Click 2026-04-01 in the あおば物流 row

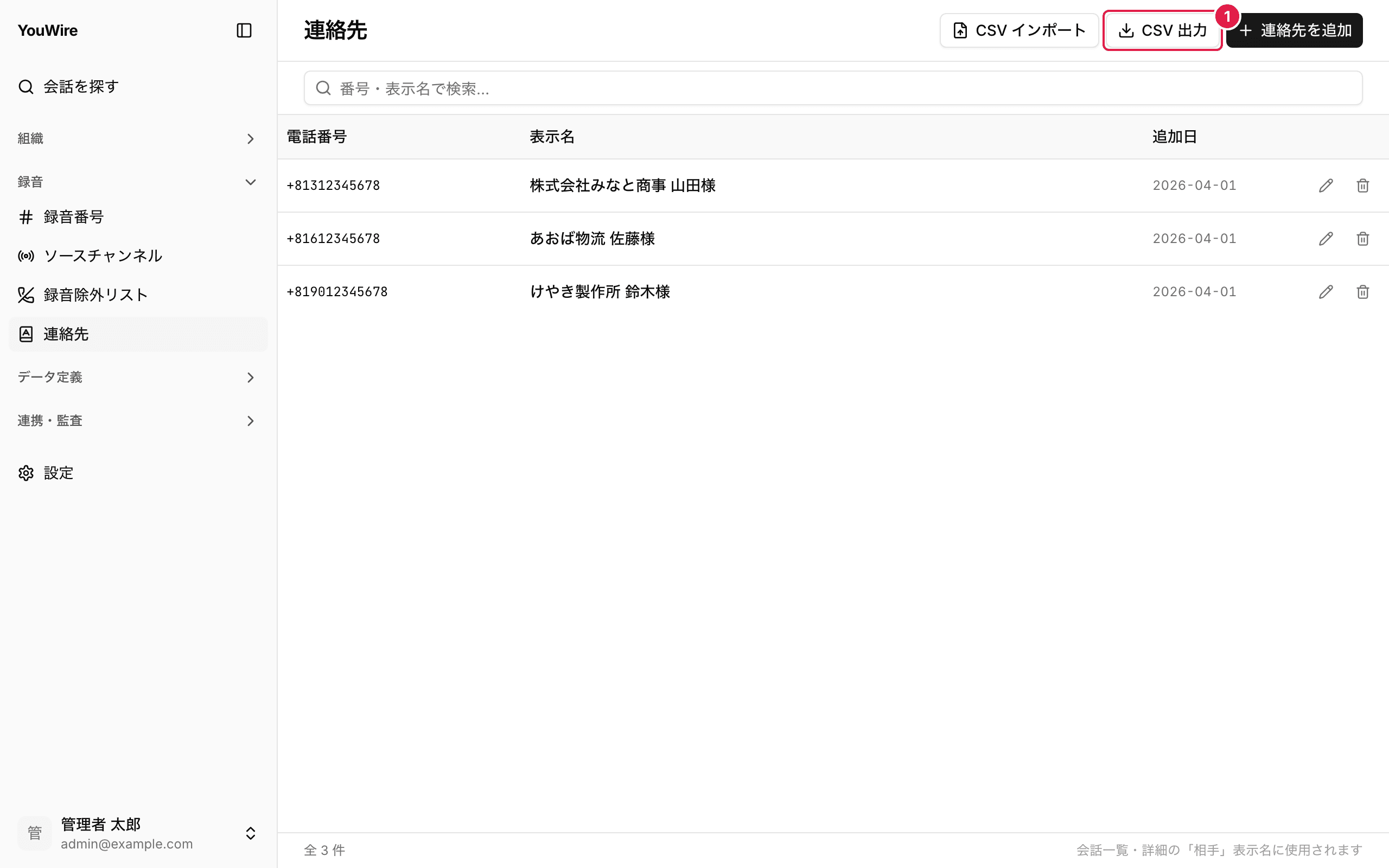[1194, 239]
